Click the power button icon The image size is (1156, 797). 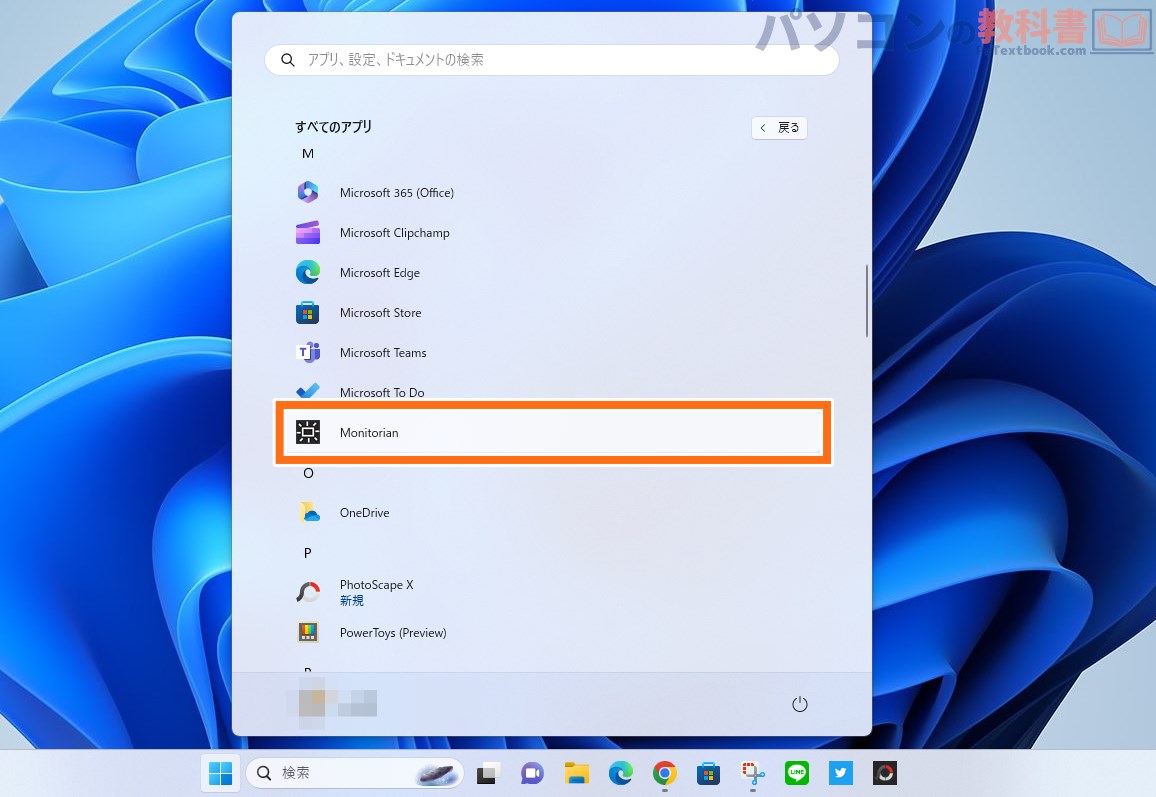[x=799, y=704]
